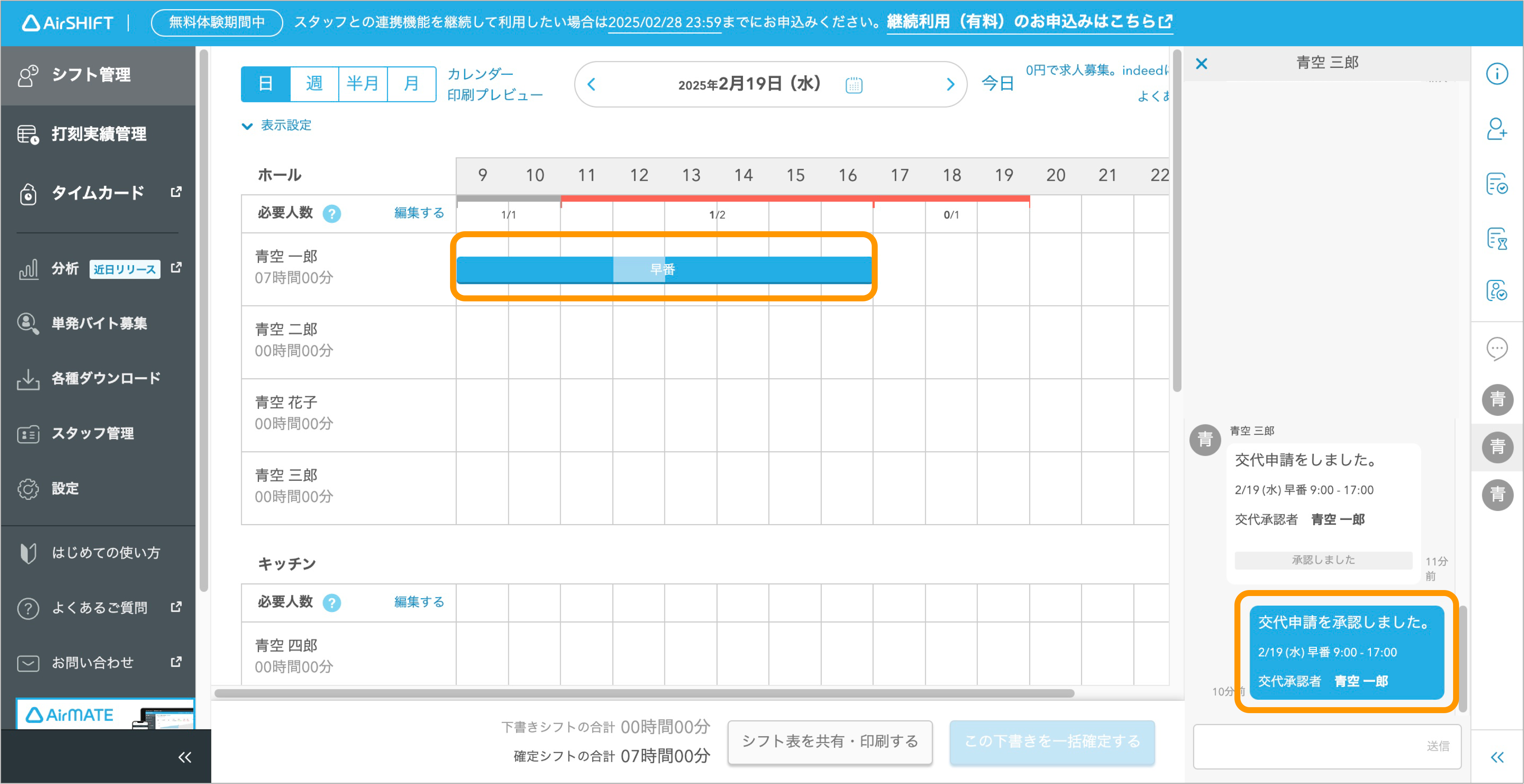1524x784 pixels.
Task: Select 青空 三郎 staff row in ホール
Action: 349,488
